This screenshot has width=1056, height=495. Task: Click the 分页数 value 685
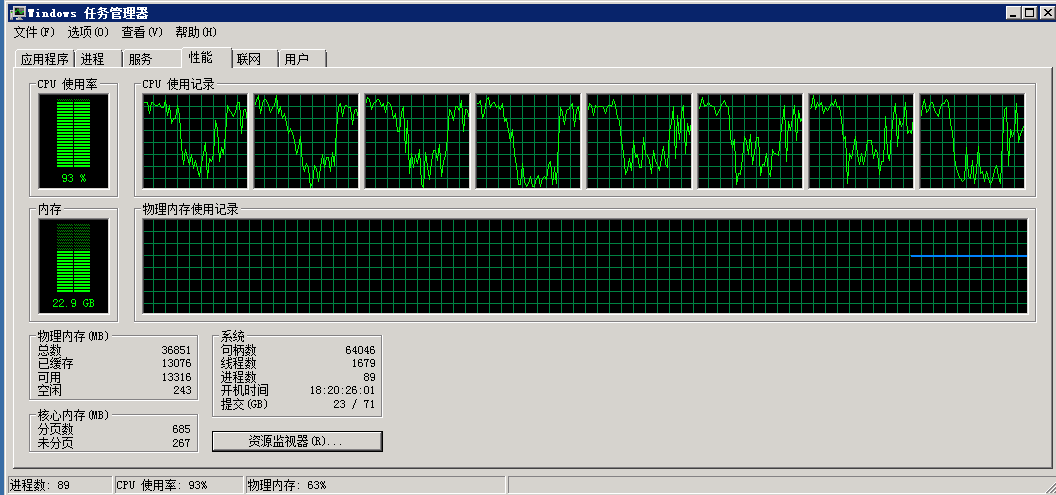click(182, 429)
